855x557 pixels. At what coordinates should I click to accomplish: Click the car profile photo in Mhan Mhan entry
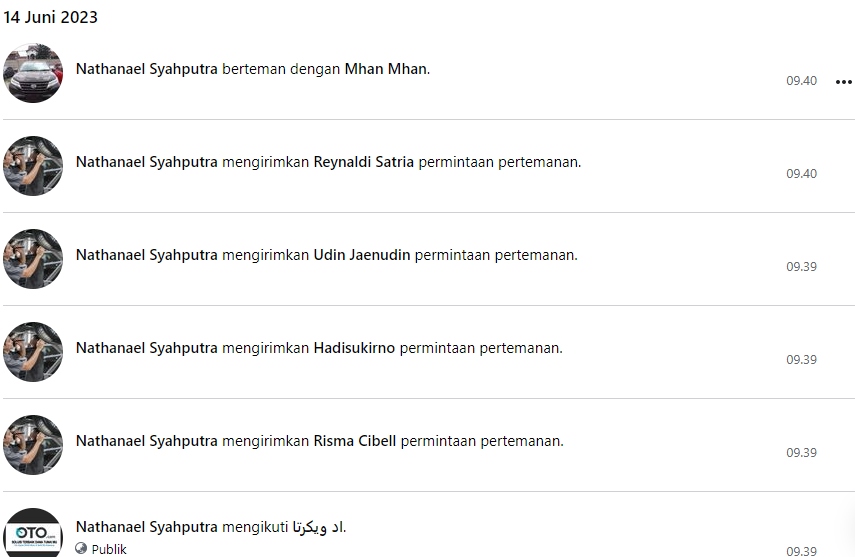[x=33, y=73]
